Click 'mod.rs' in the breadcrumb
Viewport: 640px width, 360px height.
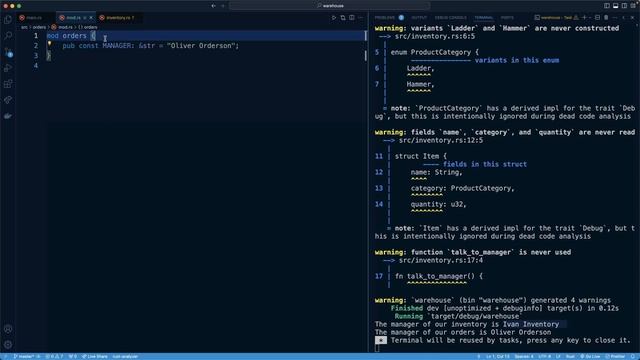(x=65, y=27)
